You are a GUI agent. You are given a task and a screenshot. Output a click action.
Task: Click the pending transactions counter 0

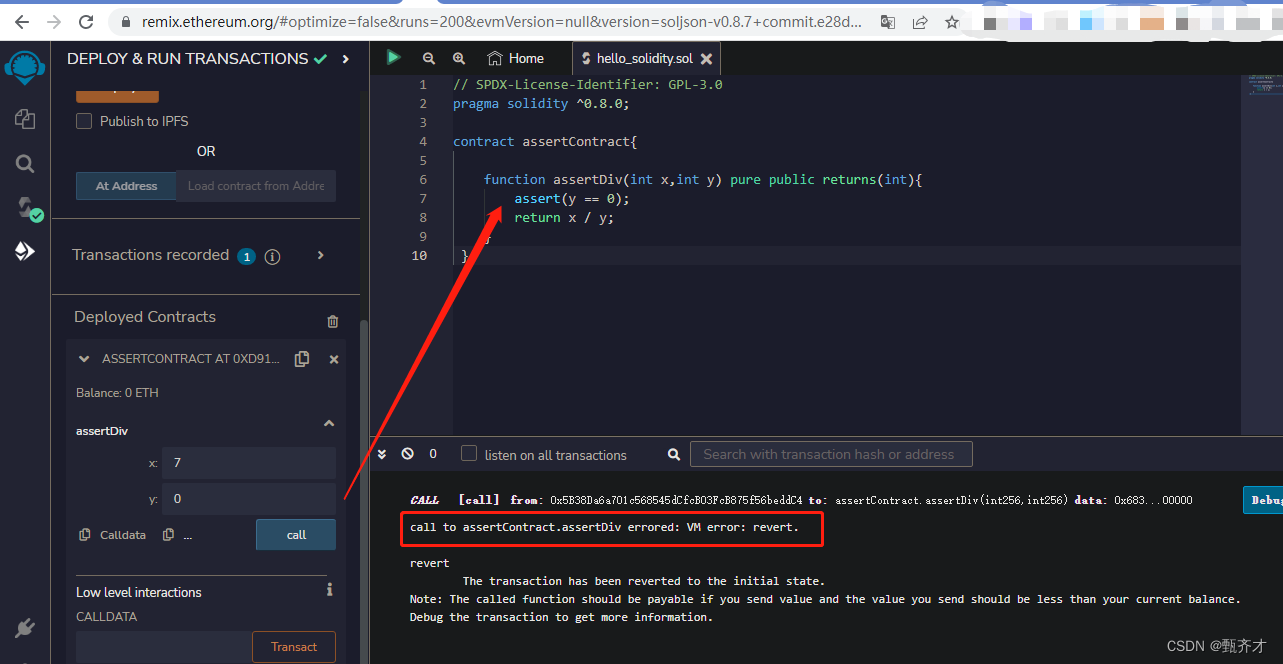433,454
